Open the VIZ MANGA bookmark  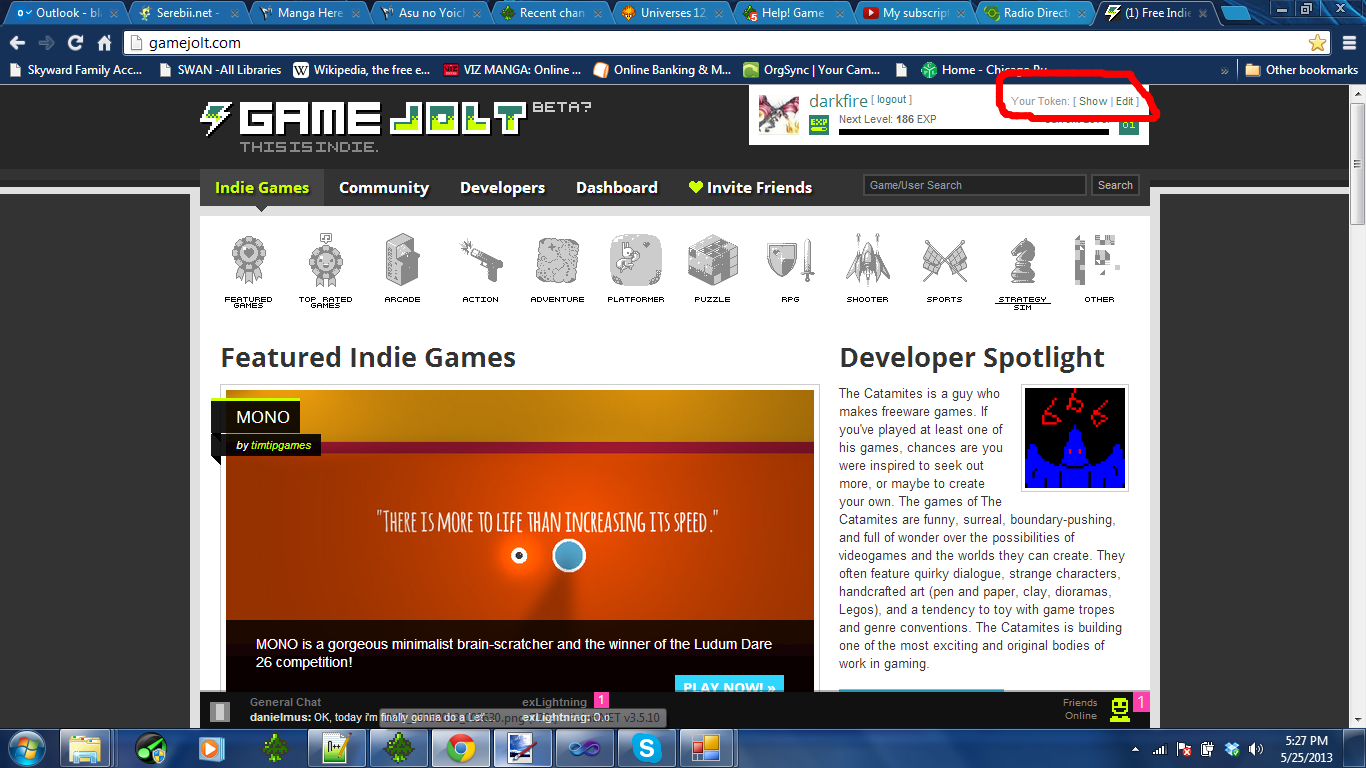512,70
